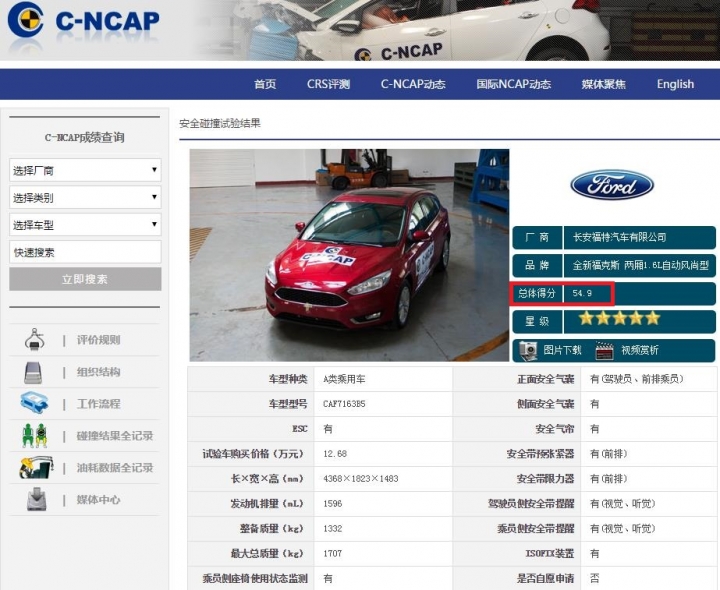720x590 pixels.
Task: Select engine displacement value 1596
Action: pyautogui.click(x=332, y=504)
